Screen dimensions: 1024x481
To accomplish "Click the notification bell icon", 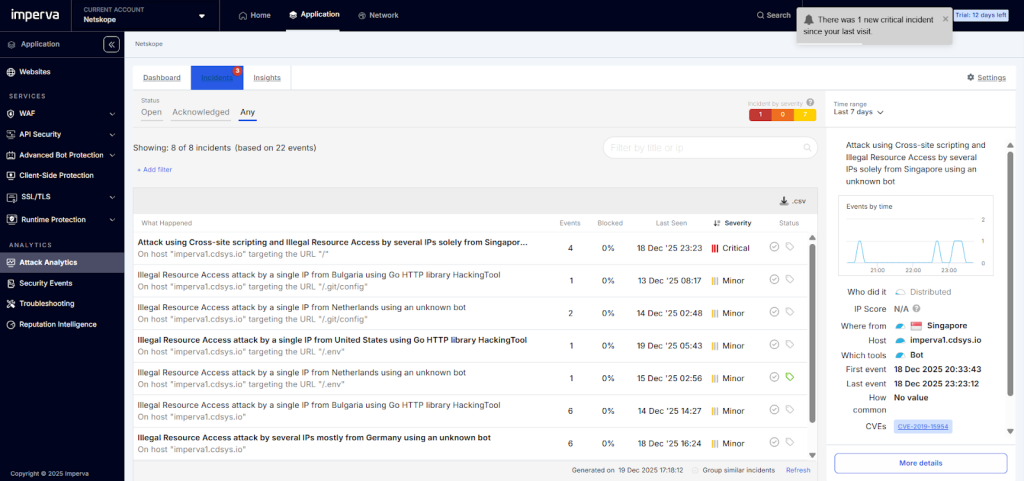I will coord(809,20).
